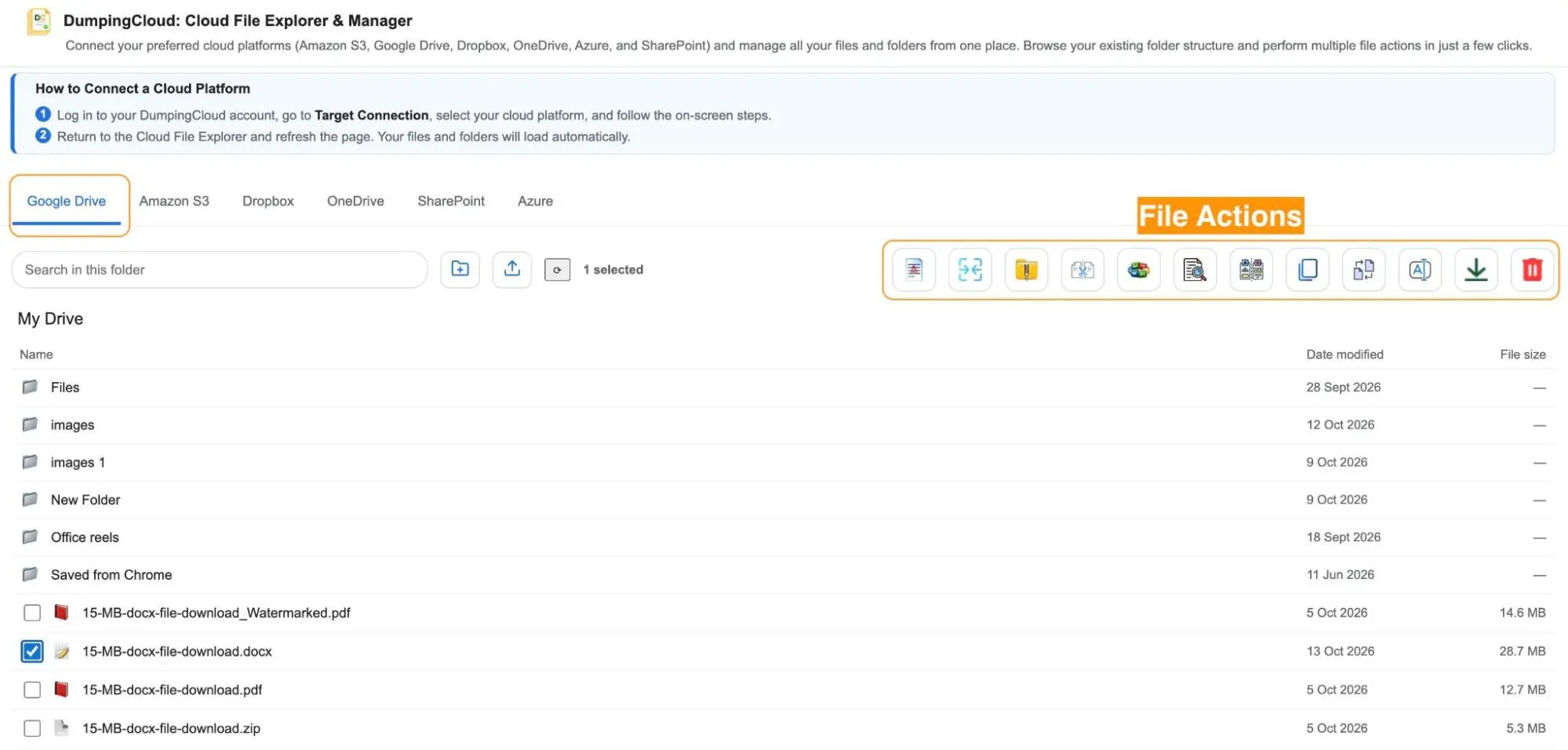Viewport: 1568px width, 750px height.
Task: Click the Name column header
Action: [x=36, y=355]
